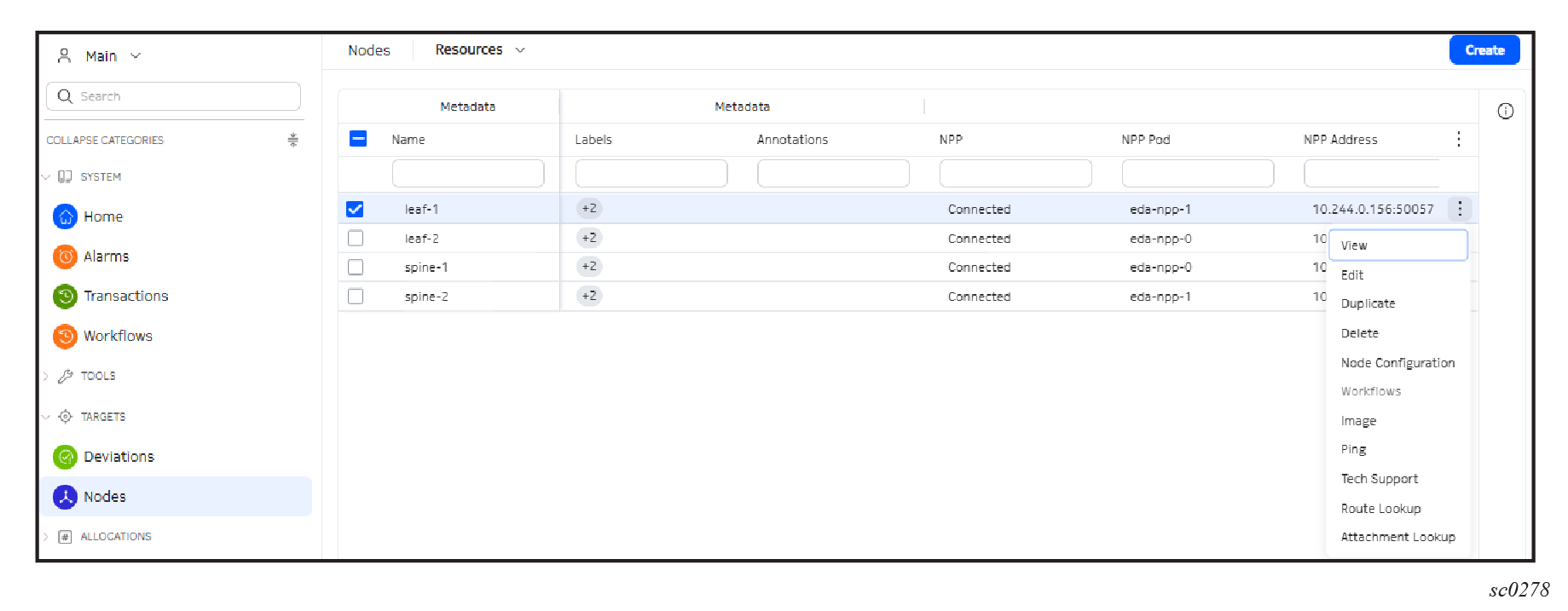Click the Name column filter field

coord(468,174)
